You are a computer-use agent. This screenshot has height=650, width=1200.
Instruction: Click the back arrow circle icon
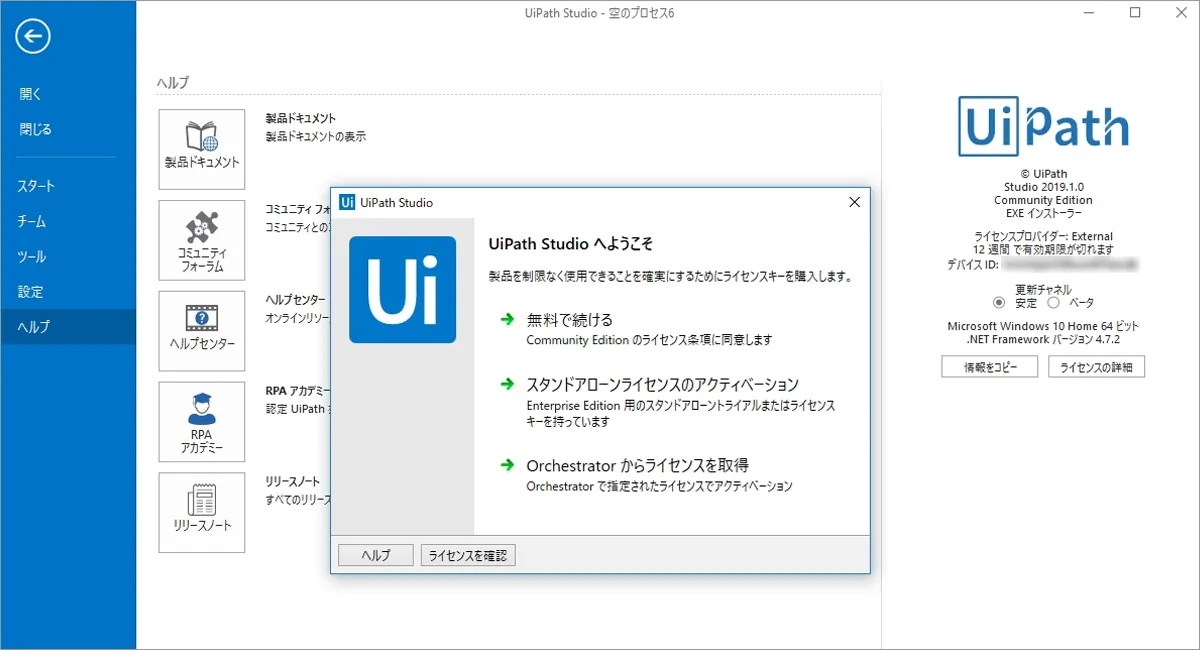33,37
